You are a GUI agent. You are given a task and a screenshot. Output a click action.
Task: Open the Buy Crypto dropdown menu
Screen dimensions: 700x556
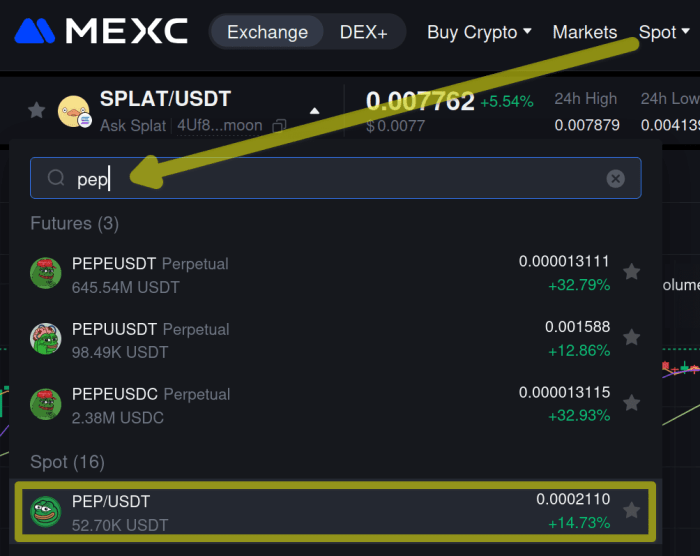[x=479, y=32]
